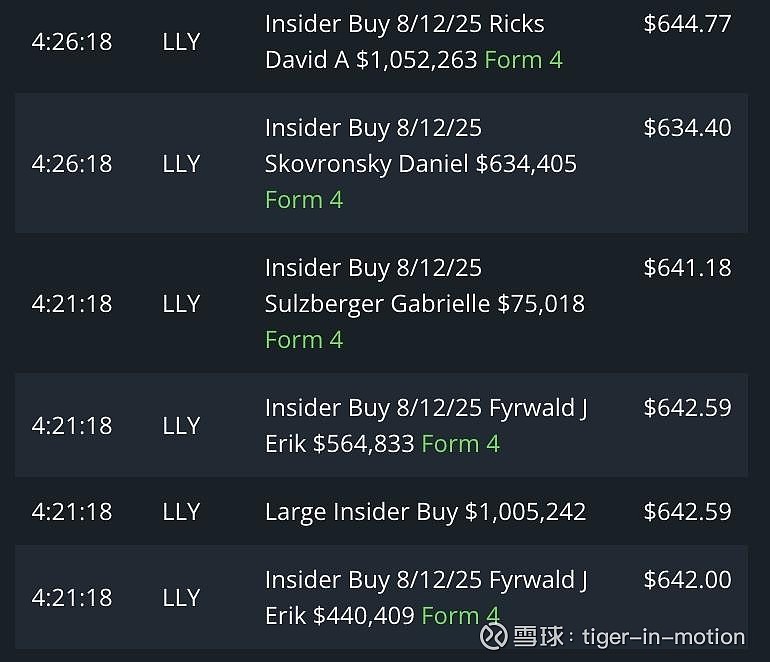770x662 pixels.
Task: Click the $641.18 price value
Action: 688,268
